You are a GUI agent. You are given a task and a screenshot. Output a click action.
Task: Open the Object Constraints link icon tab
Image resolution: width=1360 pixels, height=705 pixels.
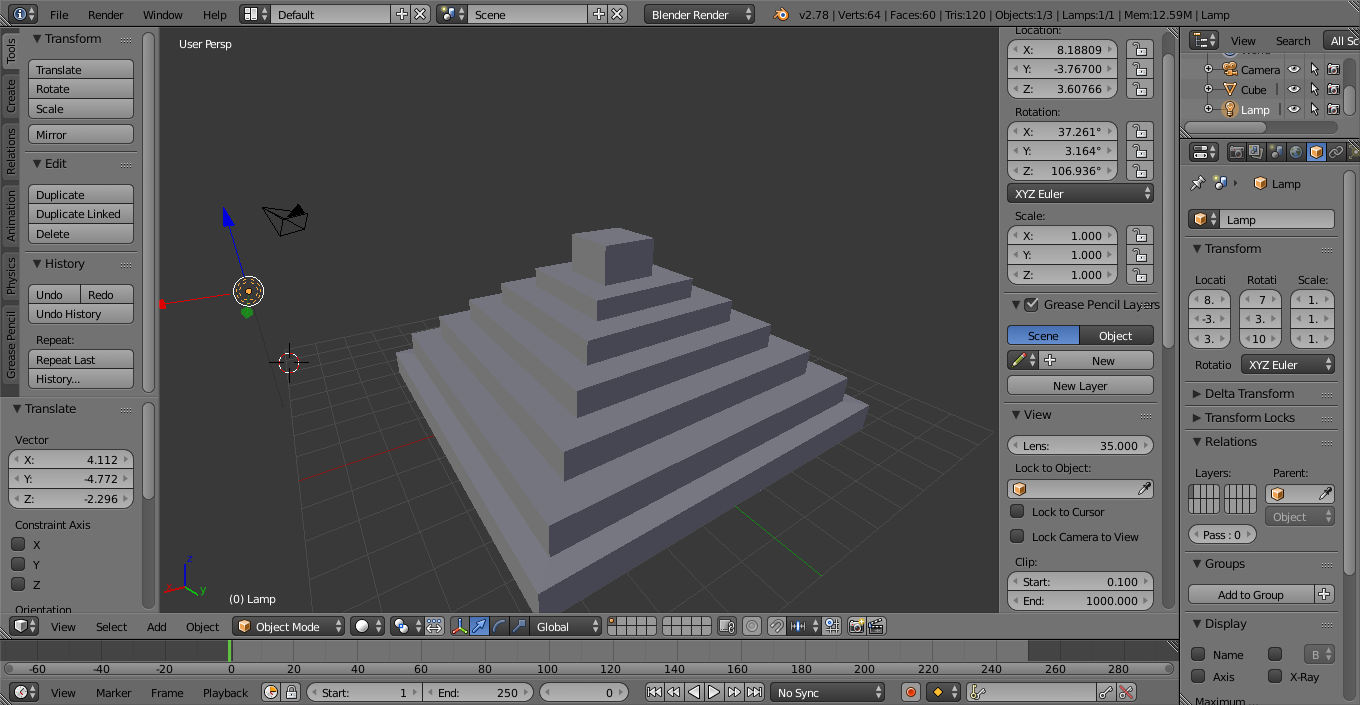1336,152
